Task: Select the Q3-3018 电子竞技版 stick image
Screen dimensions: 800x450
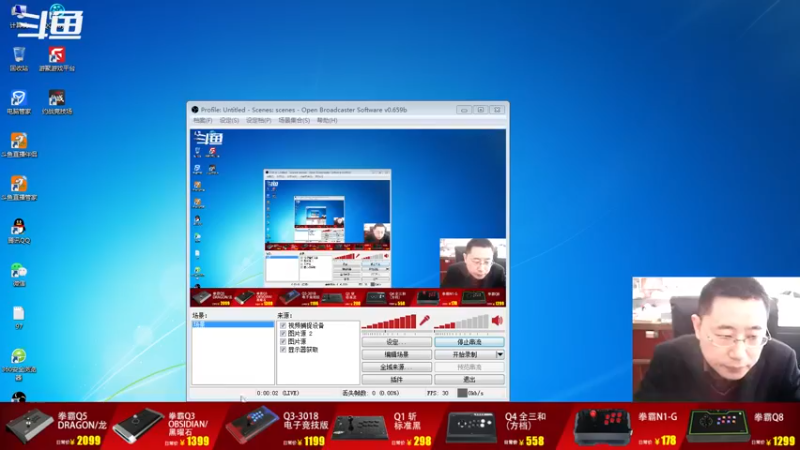Action: pyautogui.click(x=252, y=426)
